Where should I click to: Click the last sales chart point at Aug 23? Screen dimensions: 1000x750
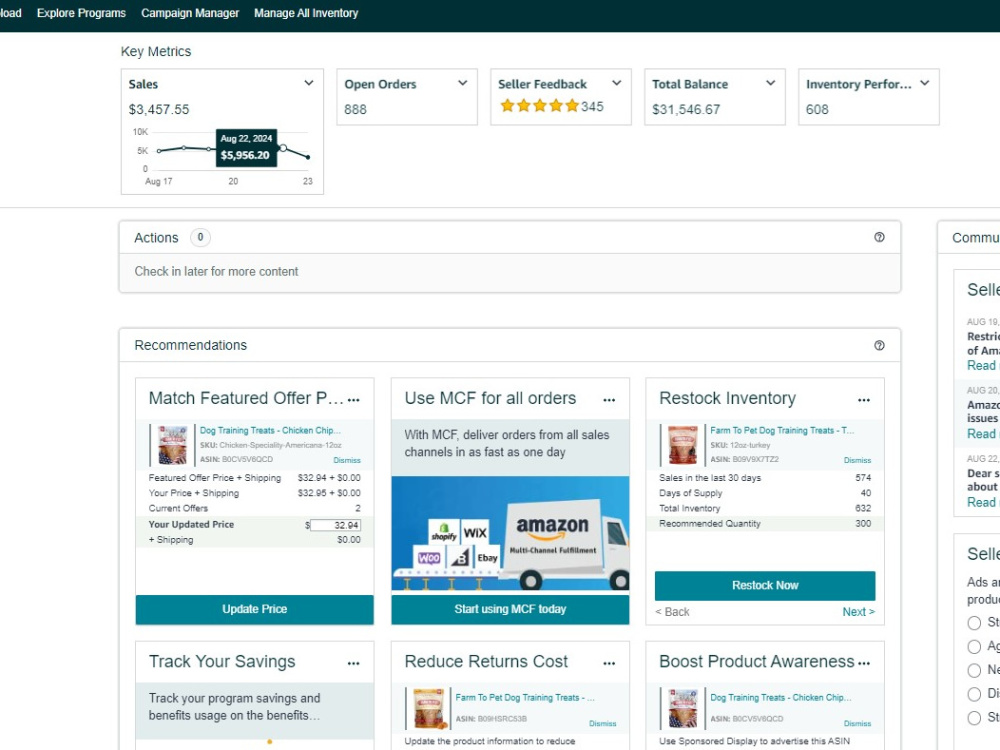[x=308, y=157]
